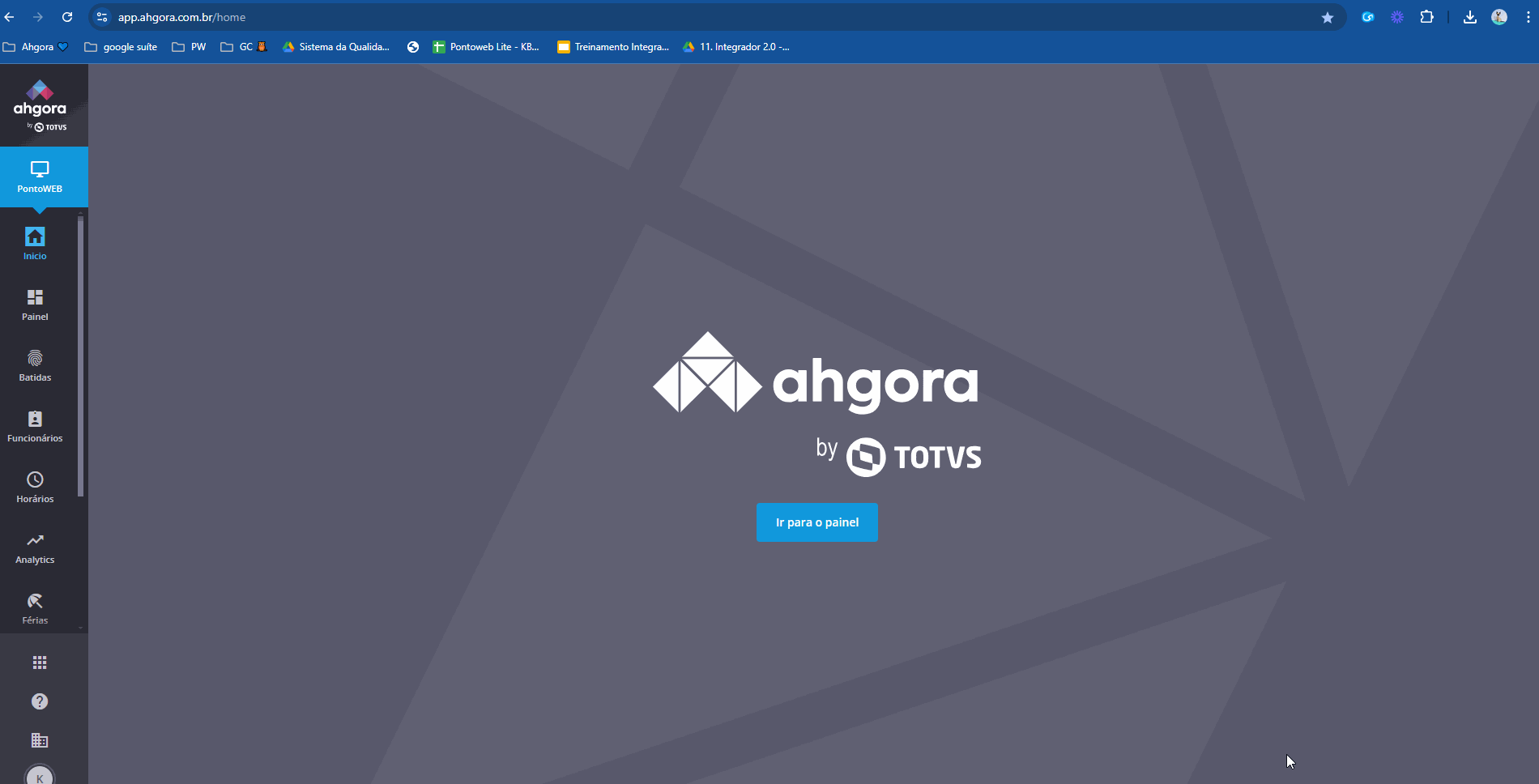
Task: Click the purple gear extension icon
Action: pos(1397,17)
